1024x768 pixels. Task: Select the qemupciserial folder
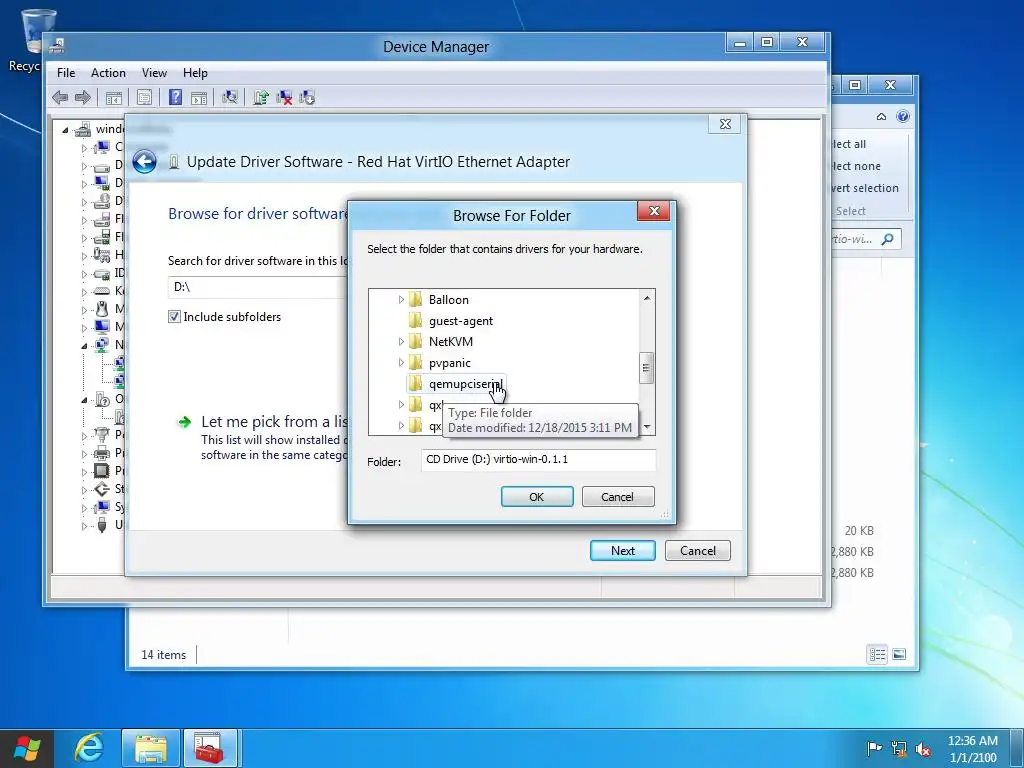[465, 384]
